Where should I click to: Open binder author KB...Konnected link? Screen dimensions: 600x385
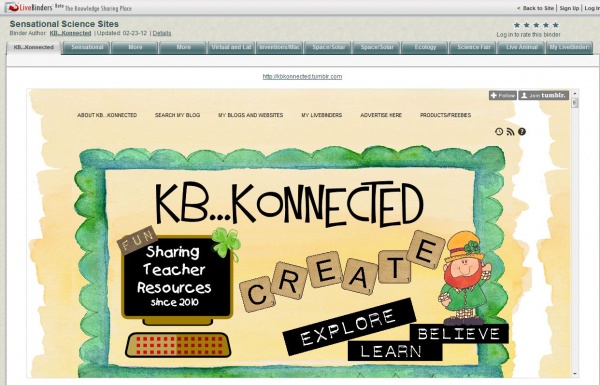coord(70,33)
